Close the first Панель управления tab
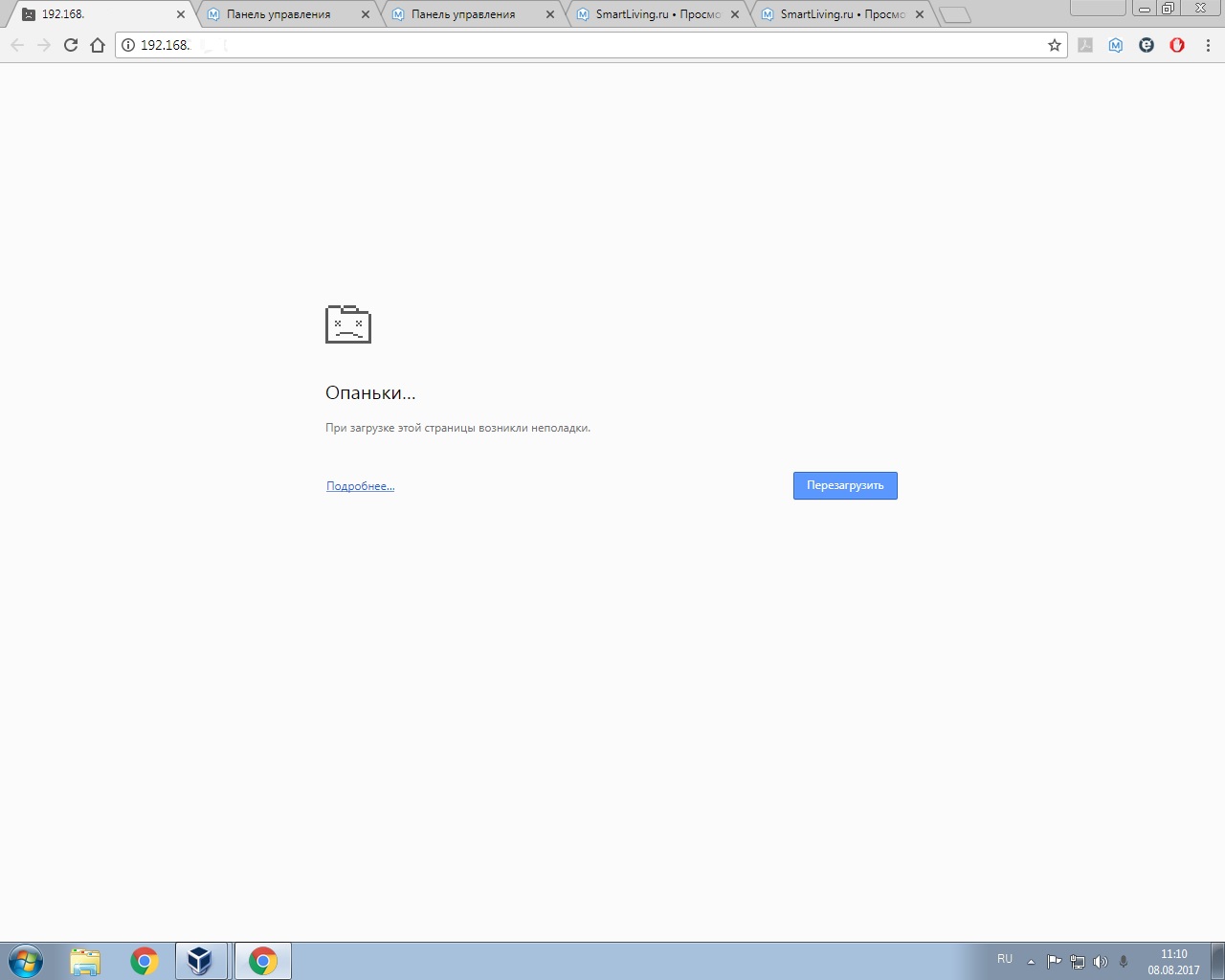1225x980 pixels. click(x=366, y=14)
